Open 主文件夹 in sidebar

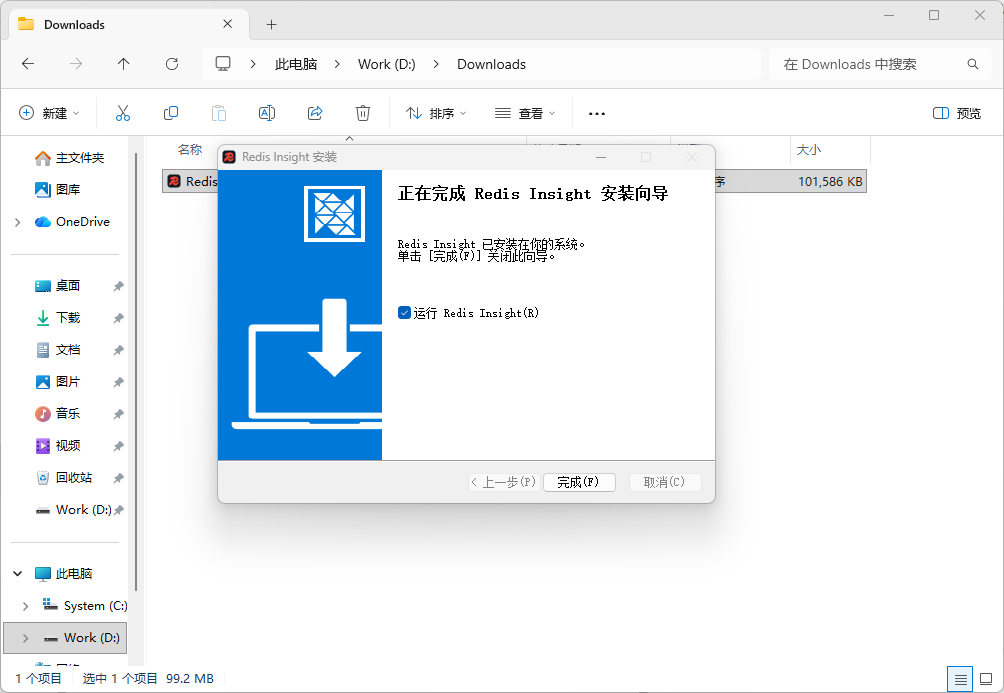coord(69,158)
